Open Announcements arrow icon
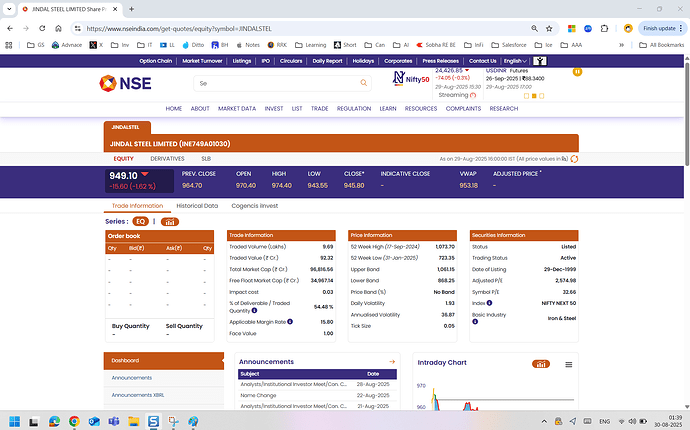The image size is (690, 430). coord(392,362)
